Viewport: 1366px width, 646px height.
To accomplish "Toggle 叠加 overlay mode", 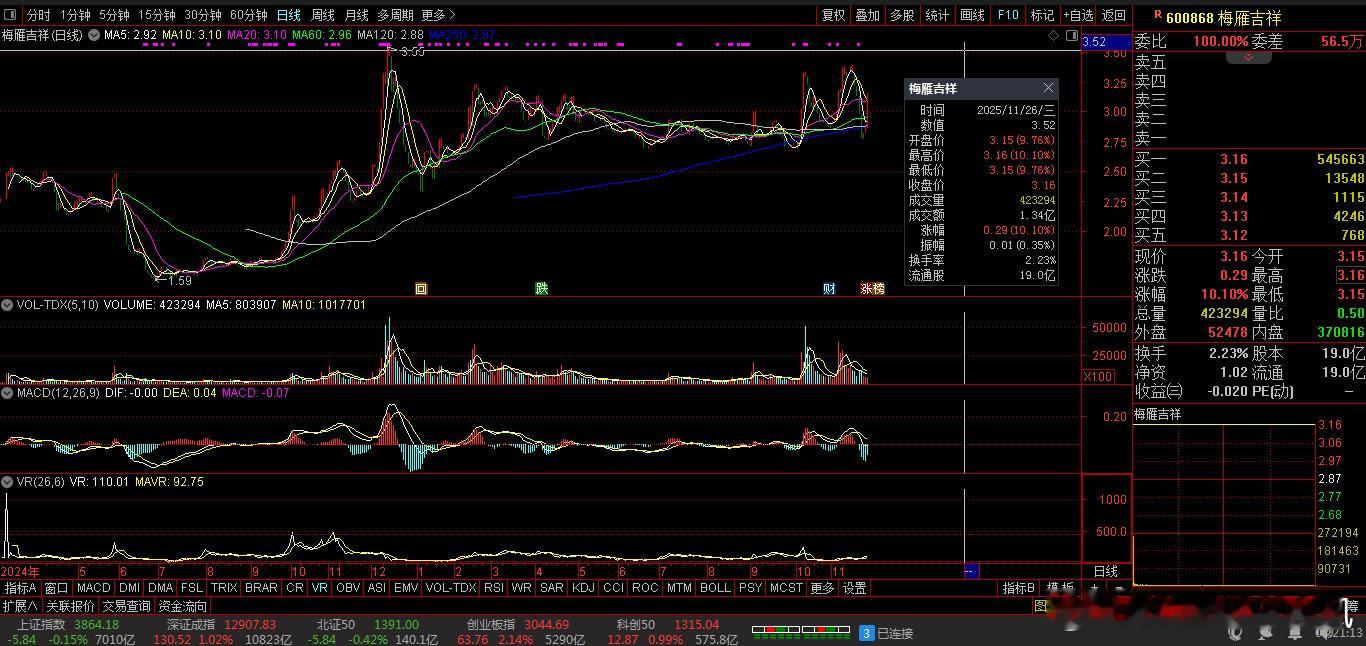I will click(x=867, y=15).
